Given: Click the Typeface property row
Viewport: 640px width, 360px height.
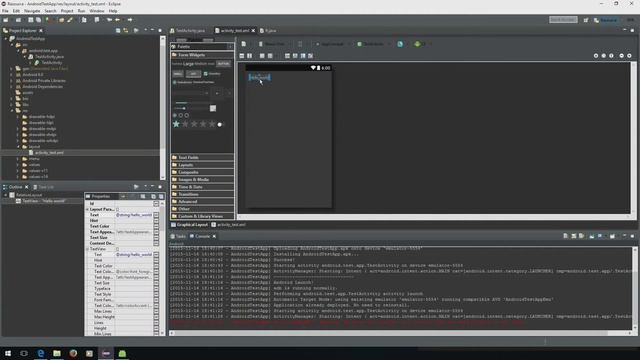Looking at the screenshot, I should coord(122,289).
